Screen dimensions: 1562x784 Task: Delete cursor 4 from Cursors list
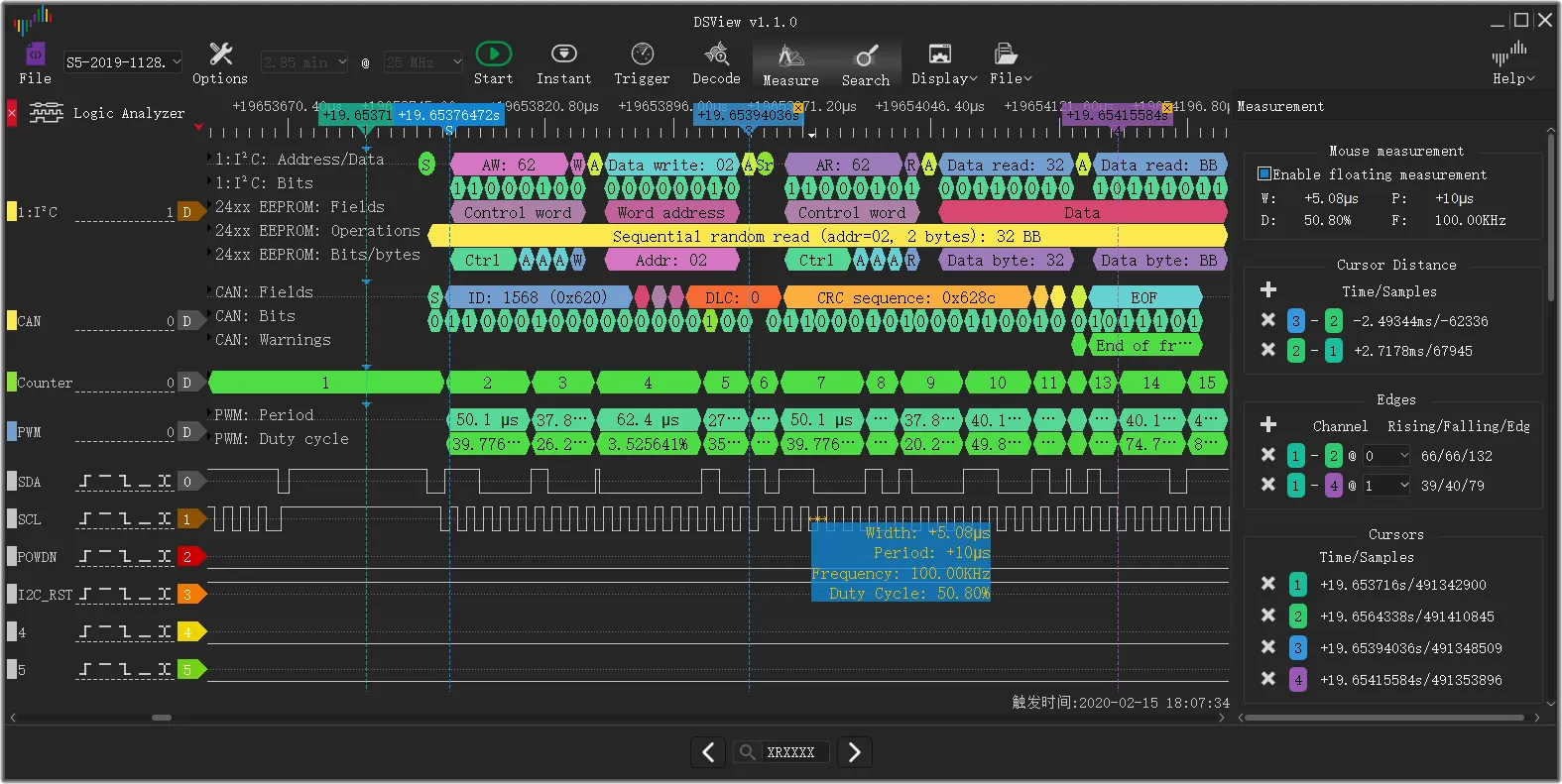pyautogui.click(x=1267, y=679)
